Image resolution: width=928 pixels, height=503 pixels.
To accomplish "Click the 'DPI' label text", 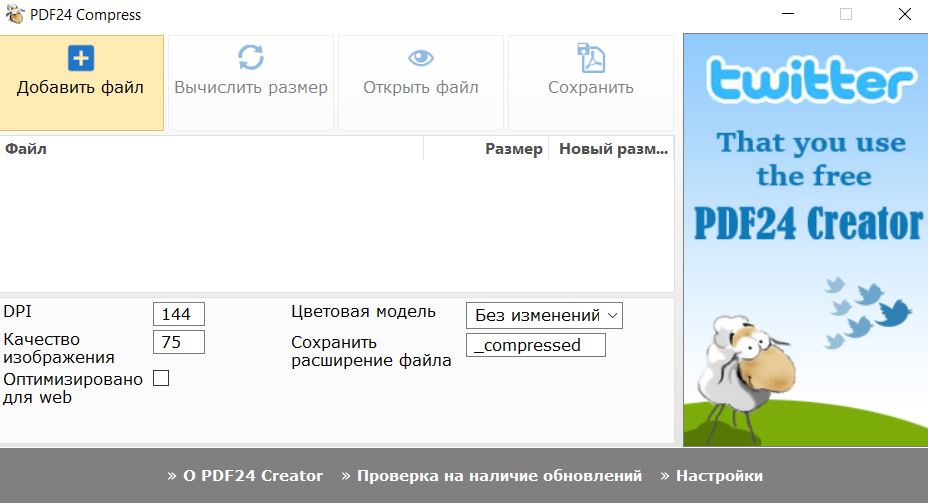I will pos(18,311).
